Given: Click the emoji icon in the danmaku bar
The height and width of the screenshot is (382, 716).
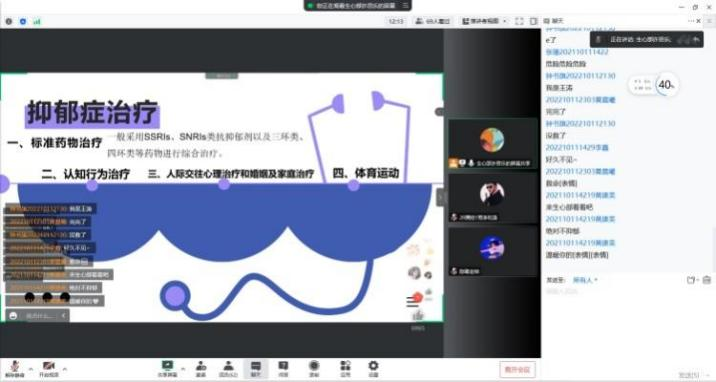Looking at the screenshot, I should pos(13,315).
